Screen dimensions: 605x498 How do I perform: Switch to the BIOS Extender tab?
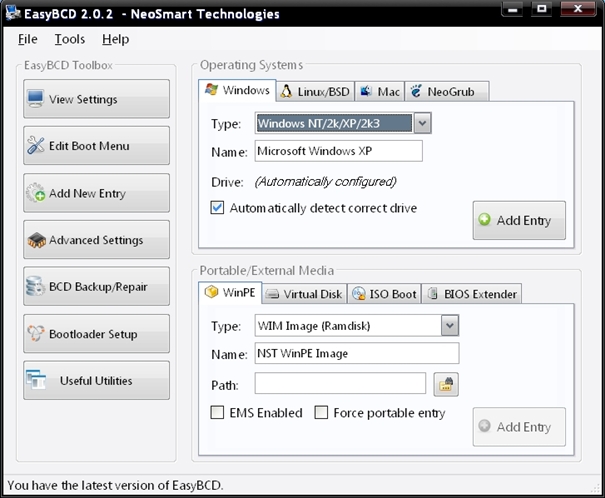(x=472, y=294)
